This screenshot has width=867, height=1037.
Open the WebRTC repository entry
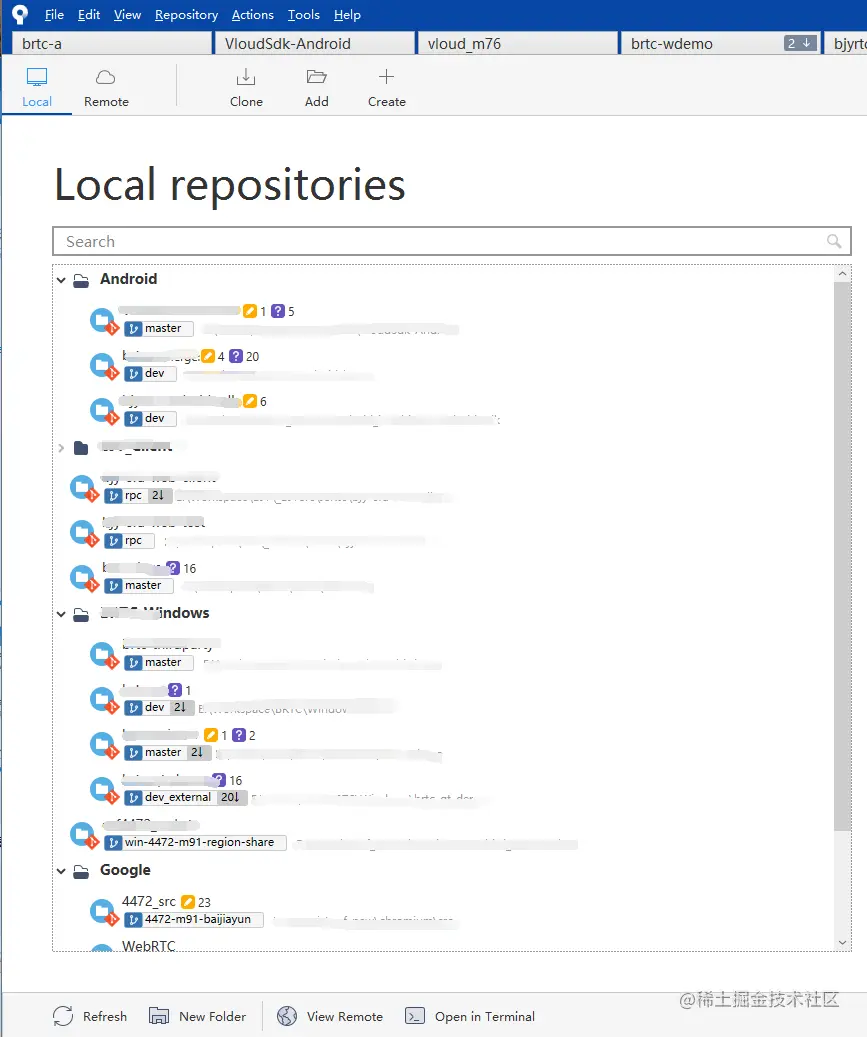click(x=149, y=946)
